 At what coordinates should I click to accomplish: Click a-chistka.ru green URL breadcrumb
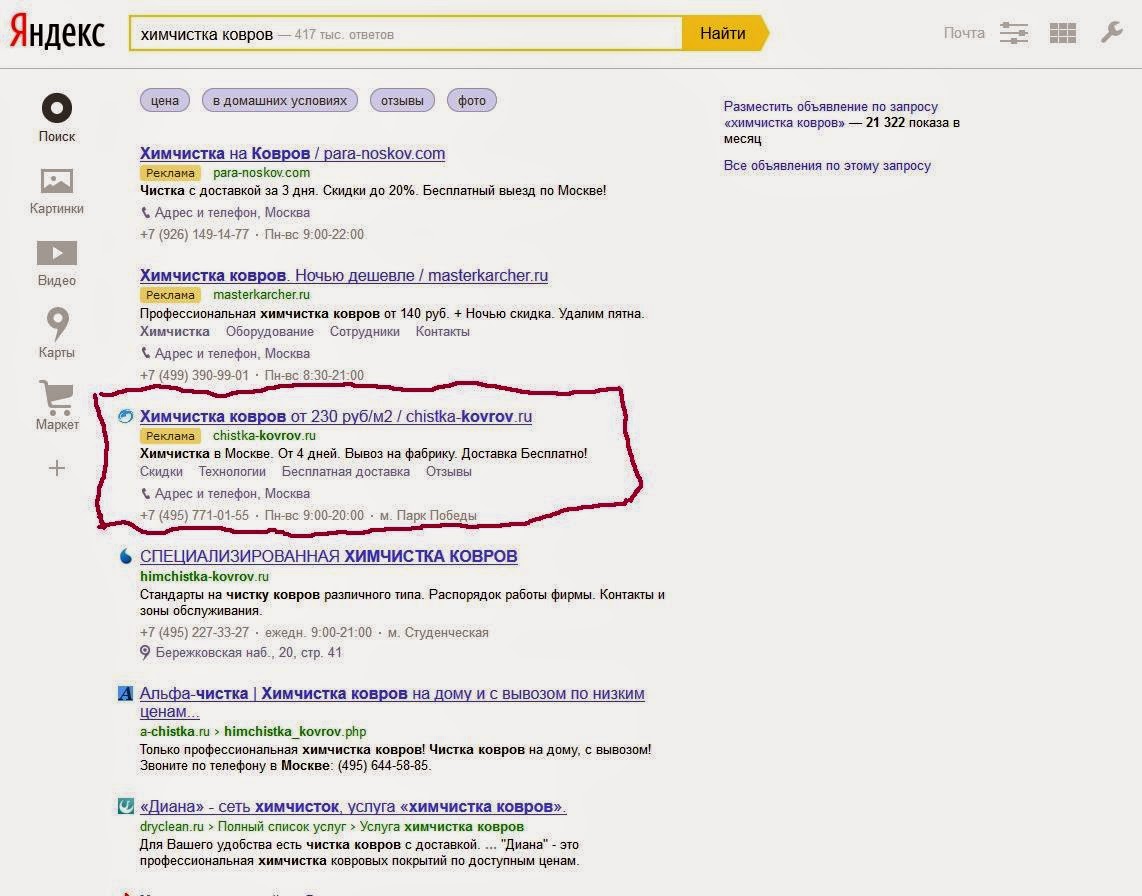pyautogui.click(x=175, y=731)
